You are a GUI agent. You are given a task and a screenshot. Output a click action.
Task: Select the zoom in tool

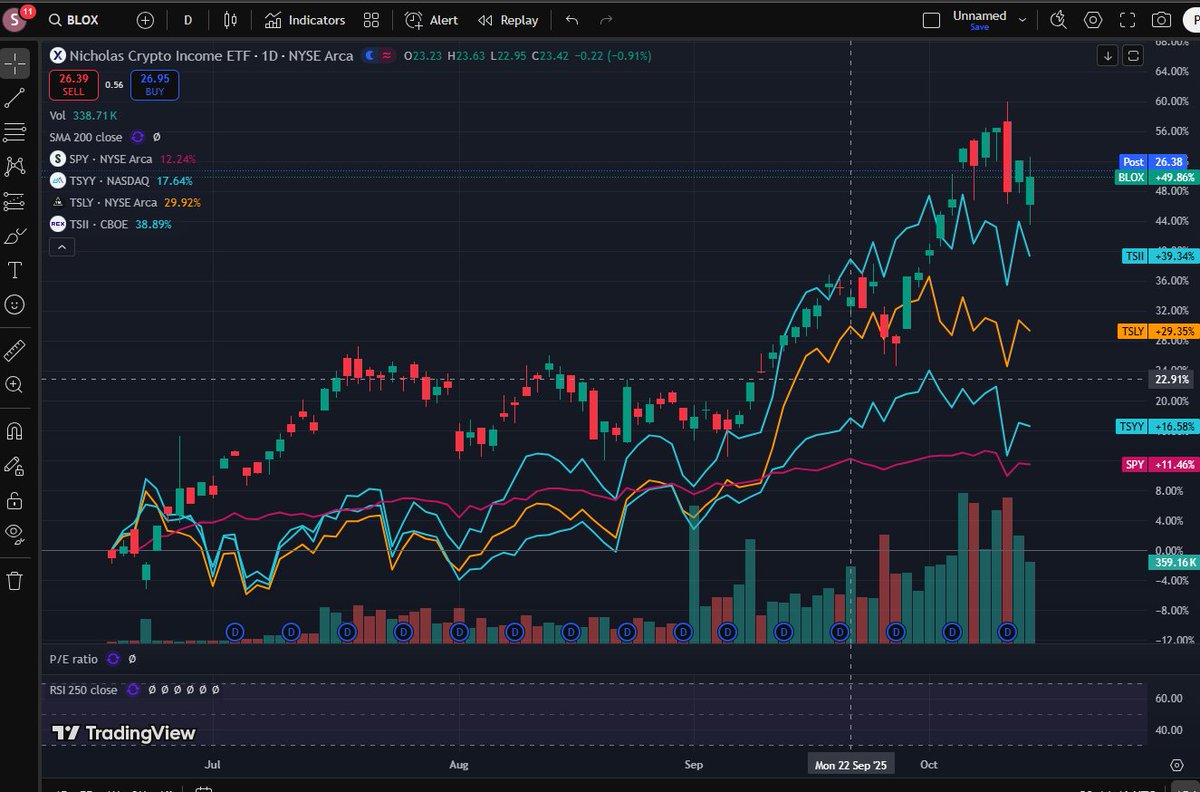click(15, 385)
